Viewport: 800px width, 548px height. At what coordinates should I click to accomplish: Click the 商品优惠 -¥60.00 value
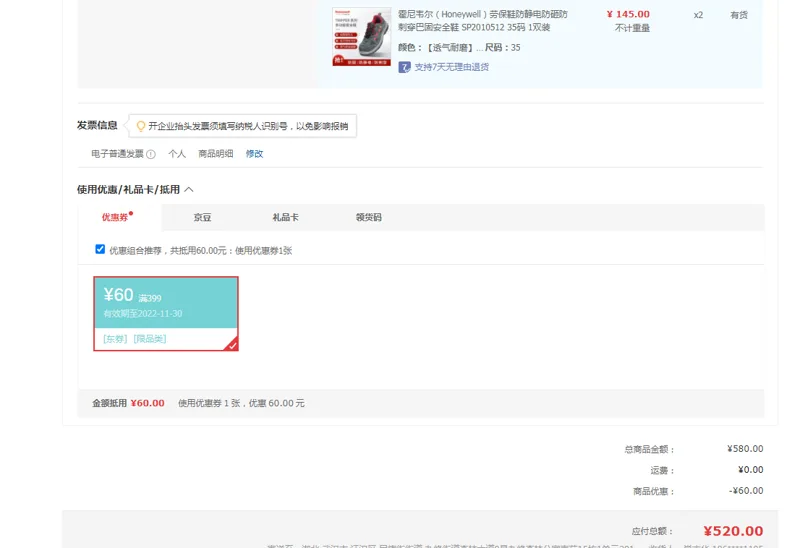(746, 491)
